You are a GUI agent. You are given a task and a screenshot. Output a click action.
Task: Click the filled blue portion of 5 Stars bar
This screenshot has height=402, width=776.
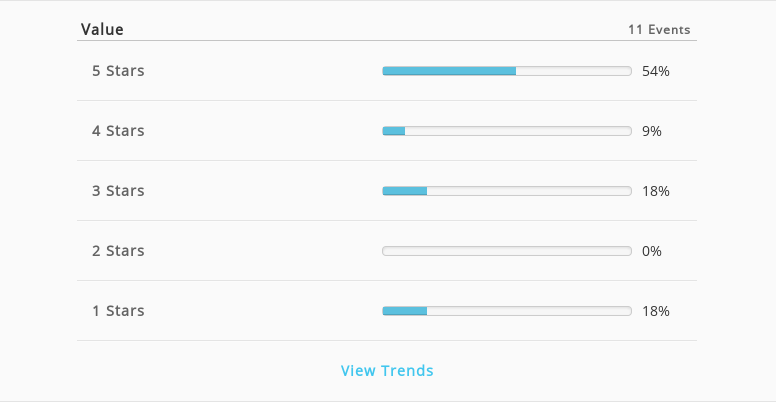click(449, 71)
